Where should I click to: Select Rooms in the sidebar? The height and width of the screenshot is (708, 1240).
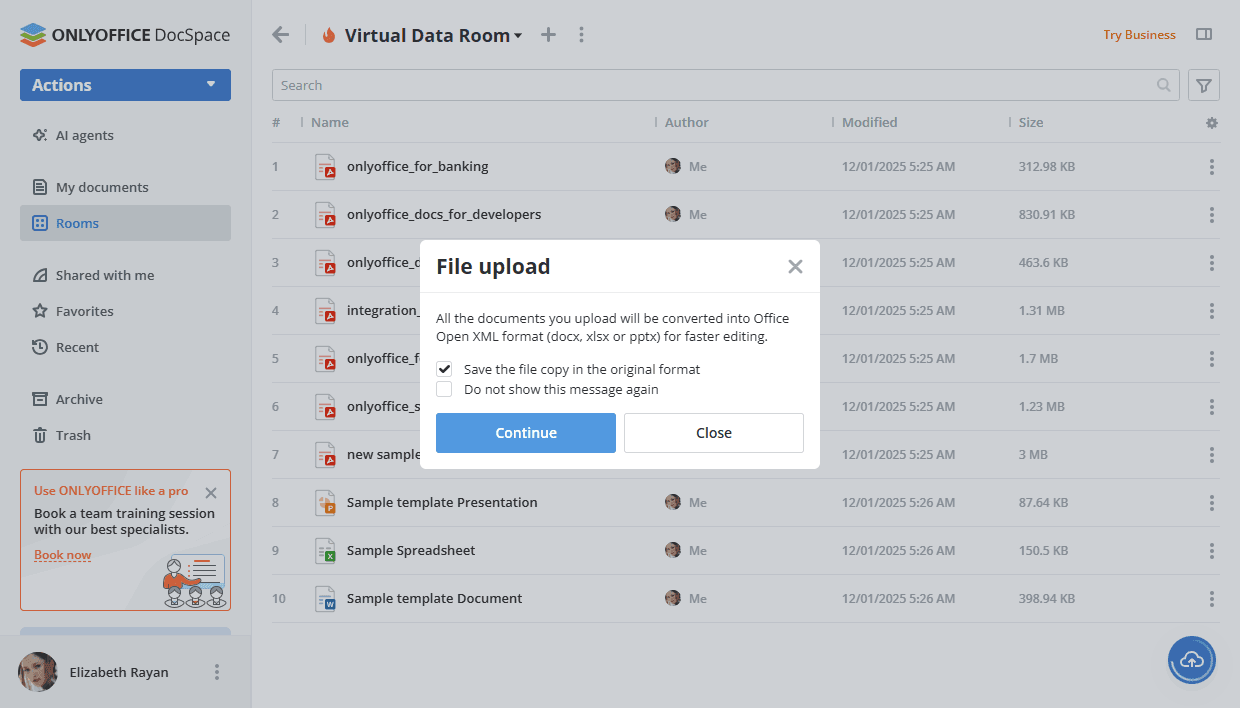pos(125,223)
